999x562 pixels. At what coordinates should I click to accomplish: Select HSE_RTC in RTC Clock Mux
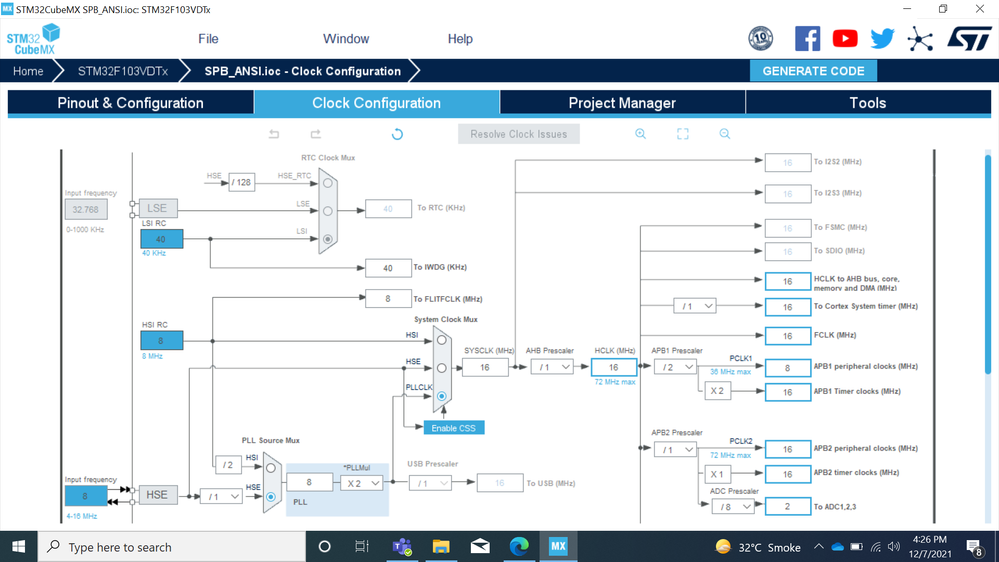(327, 183)
